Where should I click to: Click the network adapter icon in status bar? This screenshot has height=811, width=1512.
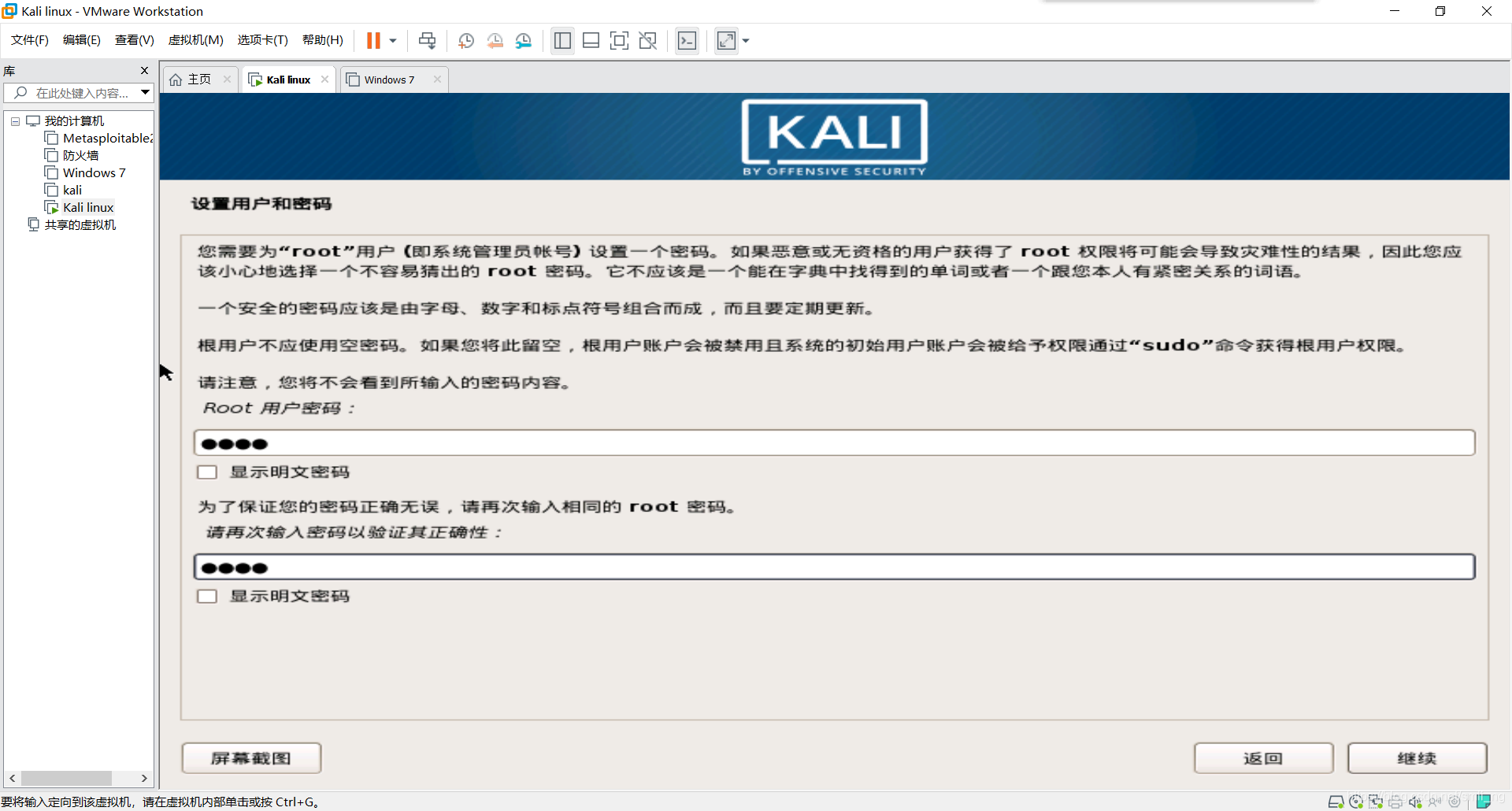pyautogui.click(x=1376, y=802)
